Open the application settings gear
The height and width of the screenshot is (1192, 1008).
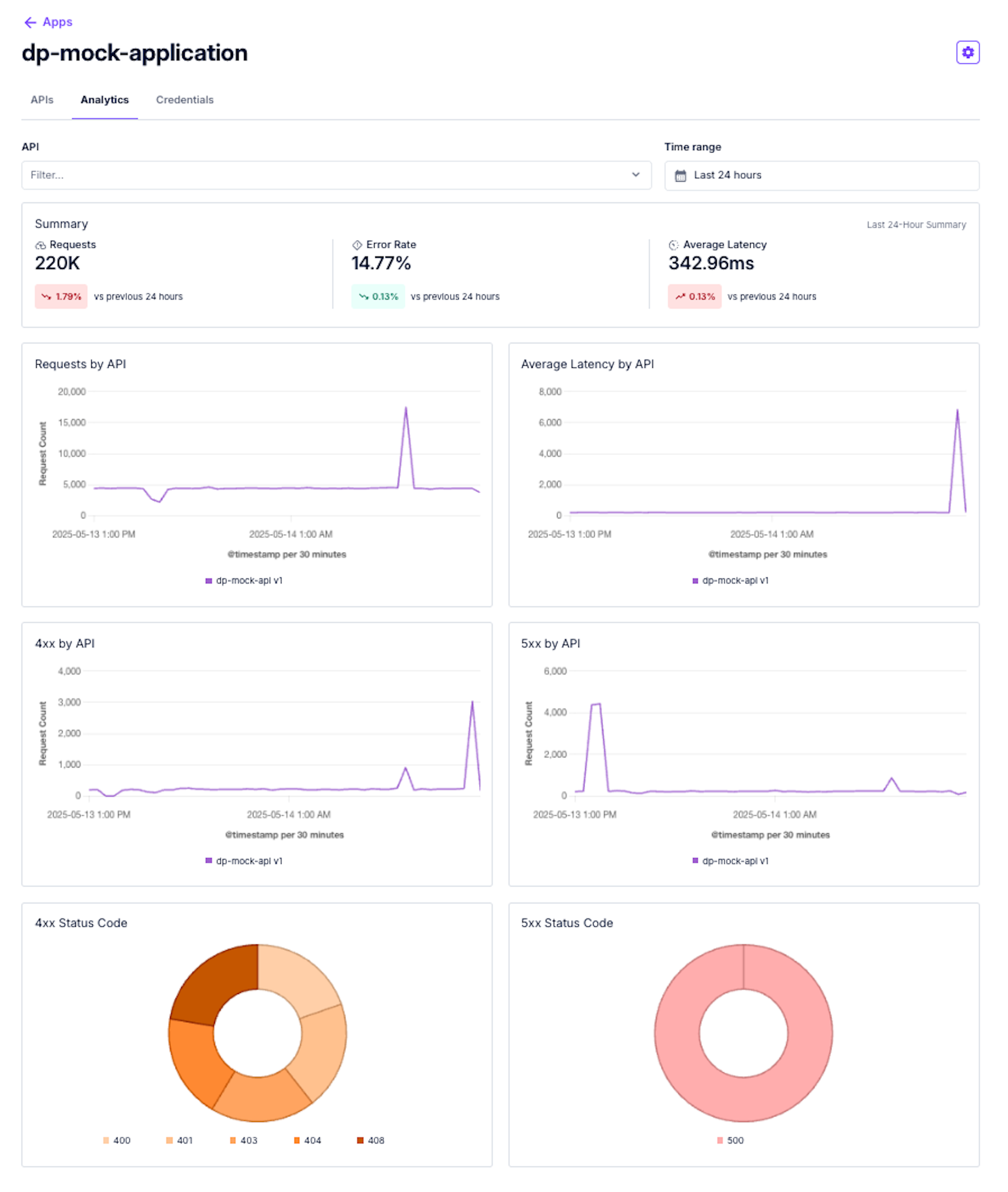click(x=967, y=52)
